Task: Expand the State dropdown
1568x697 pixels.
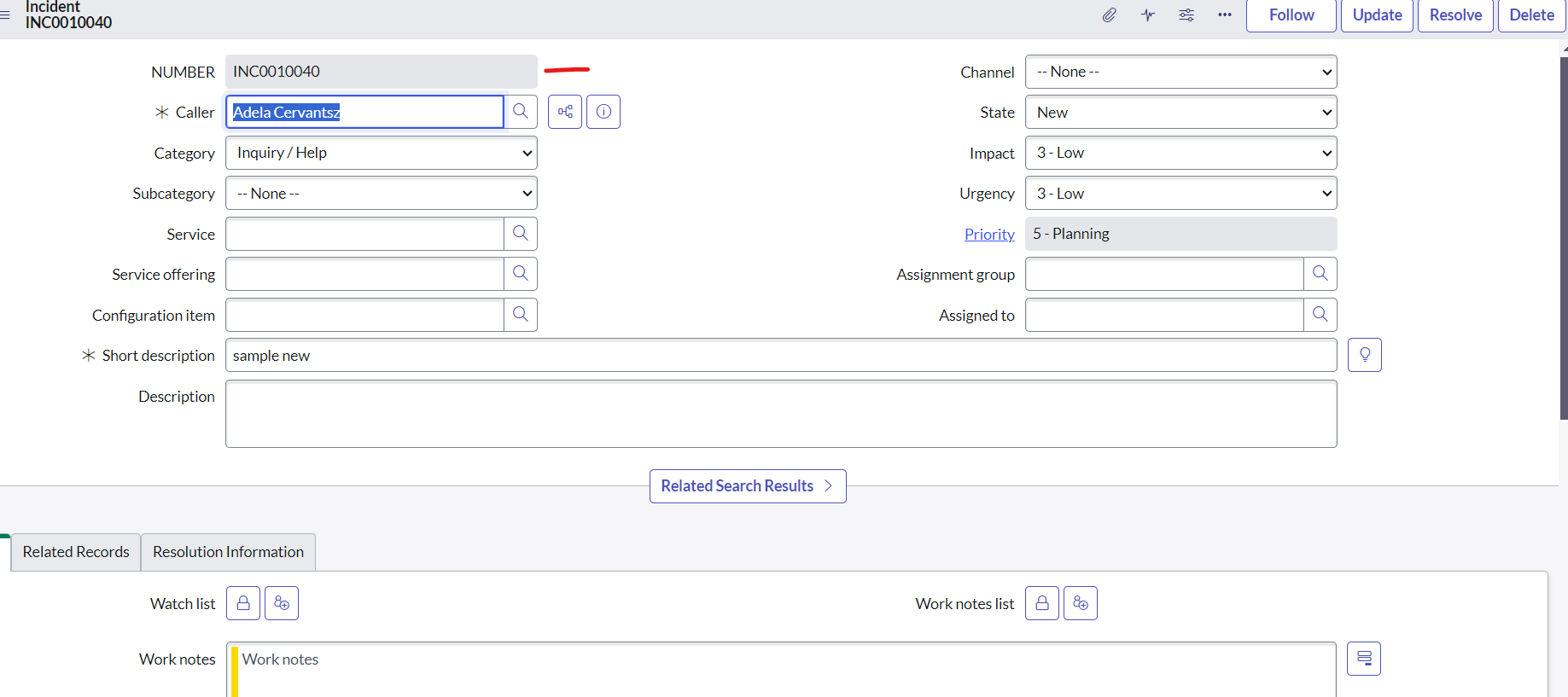Action: pyautogui.click(x=1180, y=113)
